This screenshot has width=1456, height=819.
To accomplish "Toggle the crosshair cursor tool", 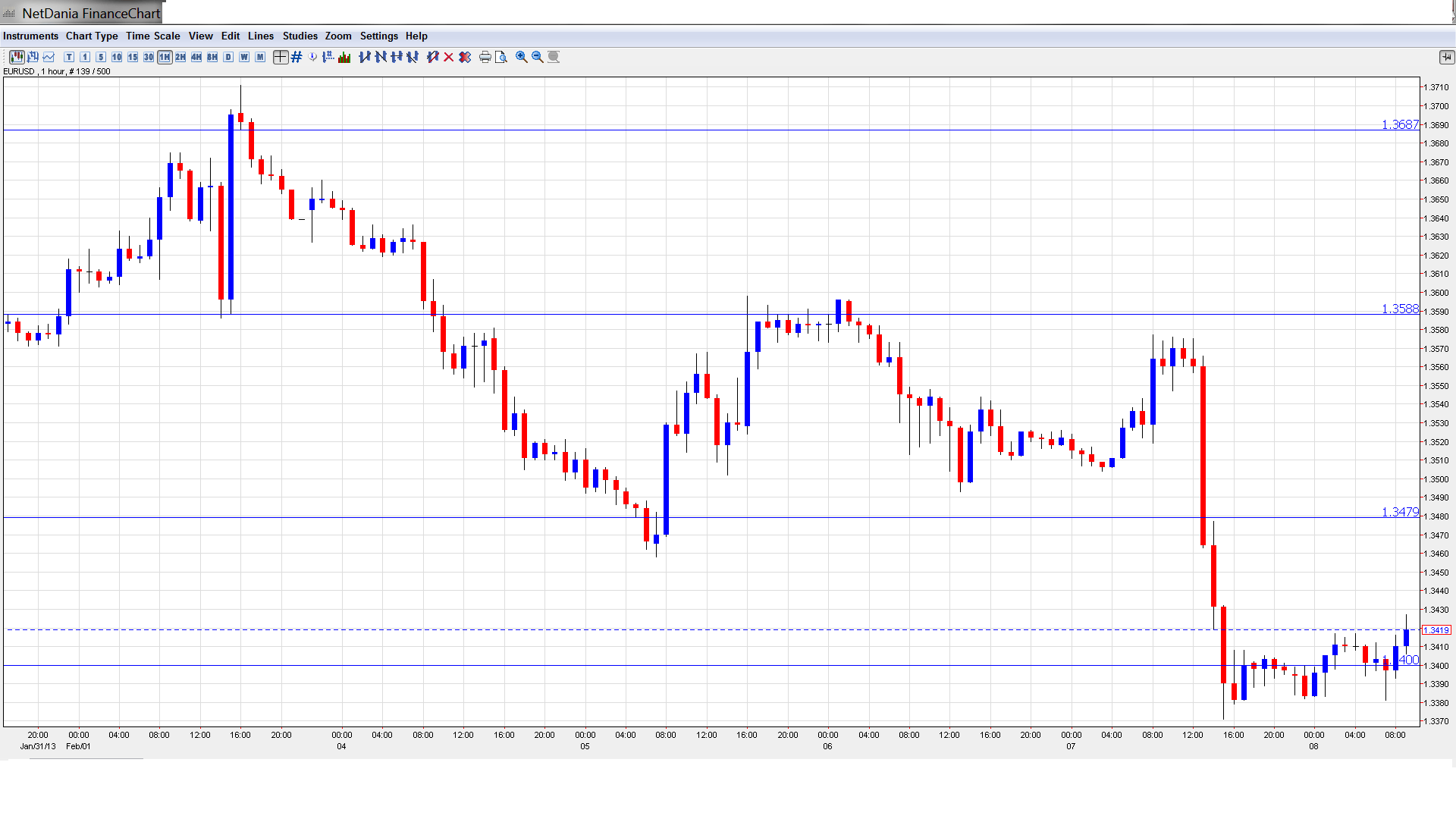I will pyautogui.click(x=281, y=57).
